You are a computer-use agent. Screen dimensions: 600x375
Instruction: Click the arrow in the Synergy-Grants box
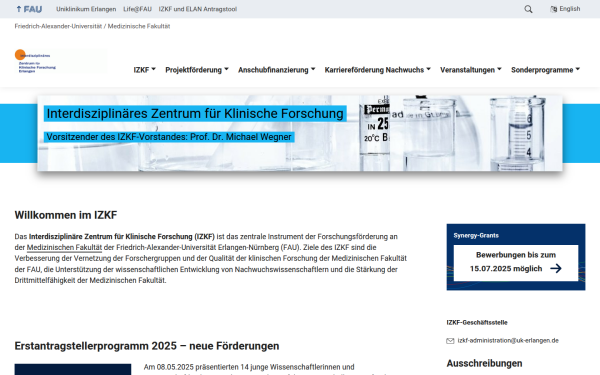point(556,269)
